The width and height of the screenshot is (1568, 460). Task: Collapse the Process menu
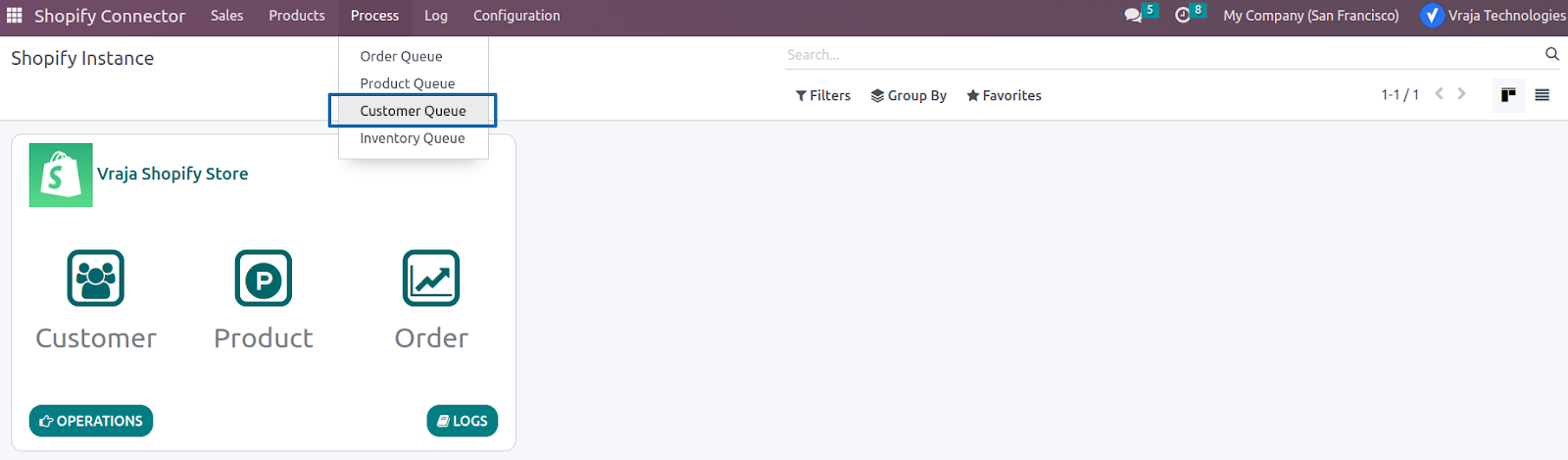tap(375, 16)
